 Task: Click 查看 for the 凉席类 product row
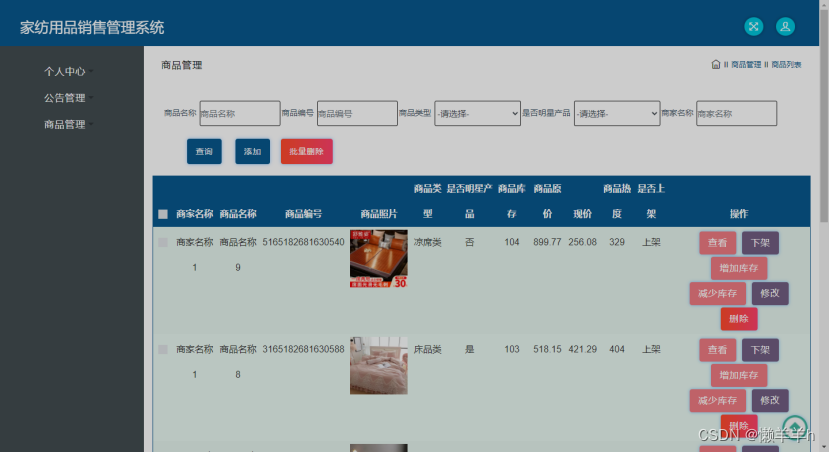click(717, 243)
